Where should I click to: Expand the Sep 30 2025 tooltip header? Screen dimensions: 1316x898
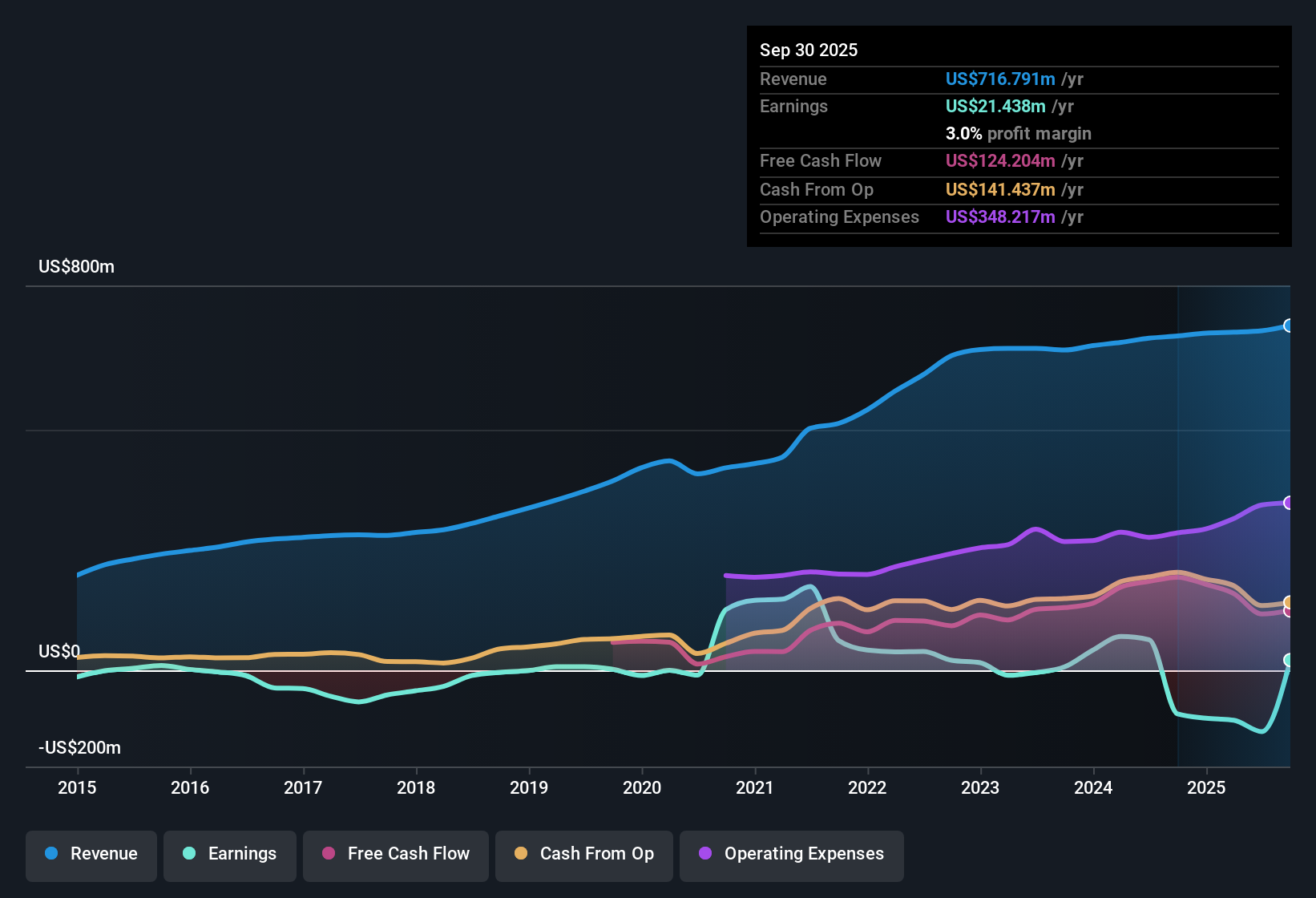[x=809, y=50]
